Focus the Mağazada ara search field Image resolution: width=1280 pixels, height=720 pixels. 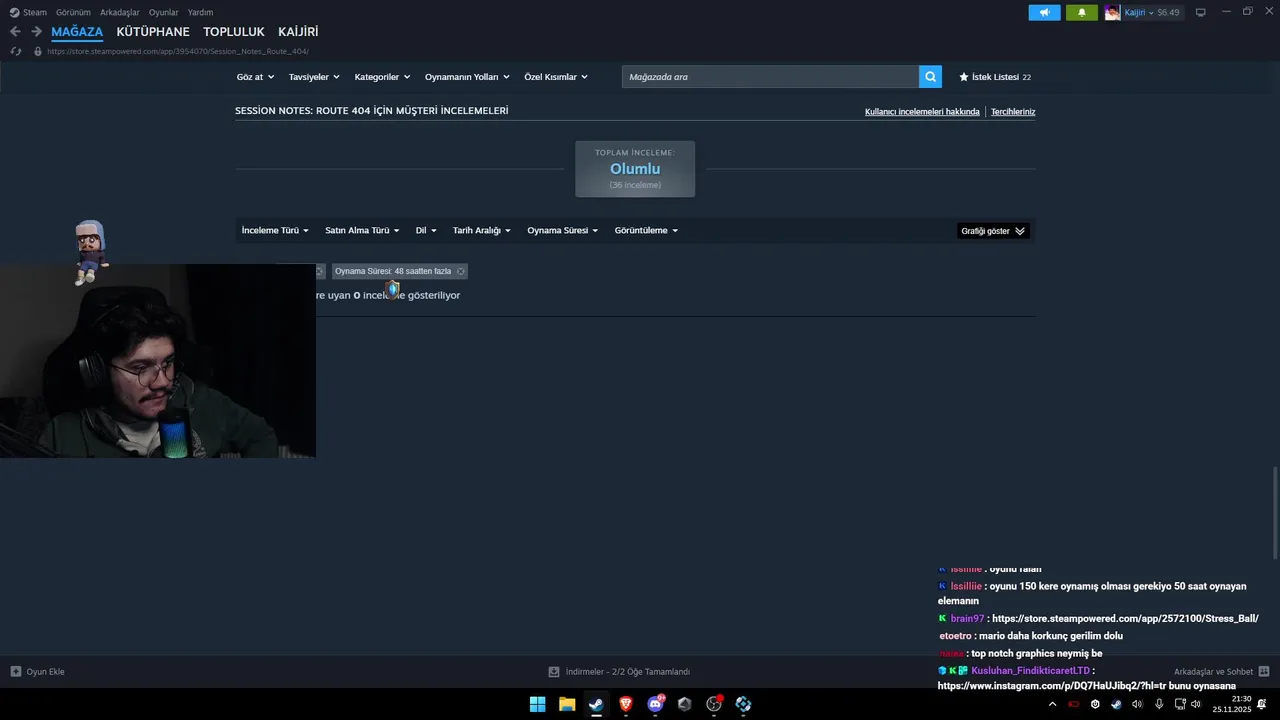tap(770, 76)
